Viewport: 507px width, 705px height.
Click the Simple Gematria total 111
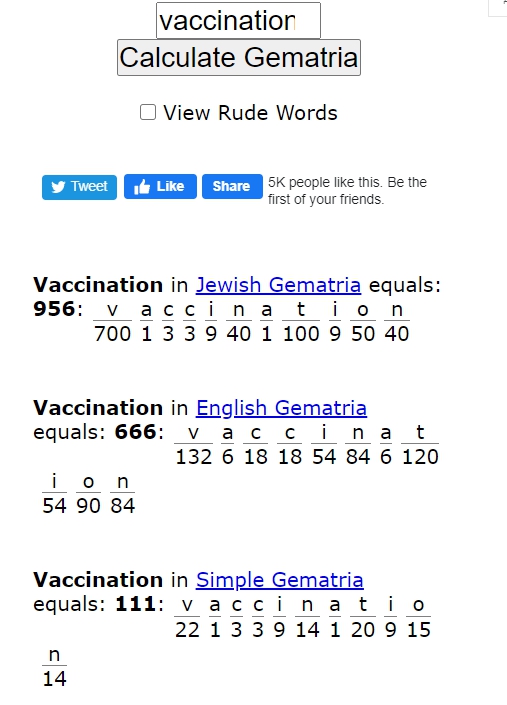click(135, 604)
